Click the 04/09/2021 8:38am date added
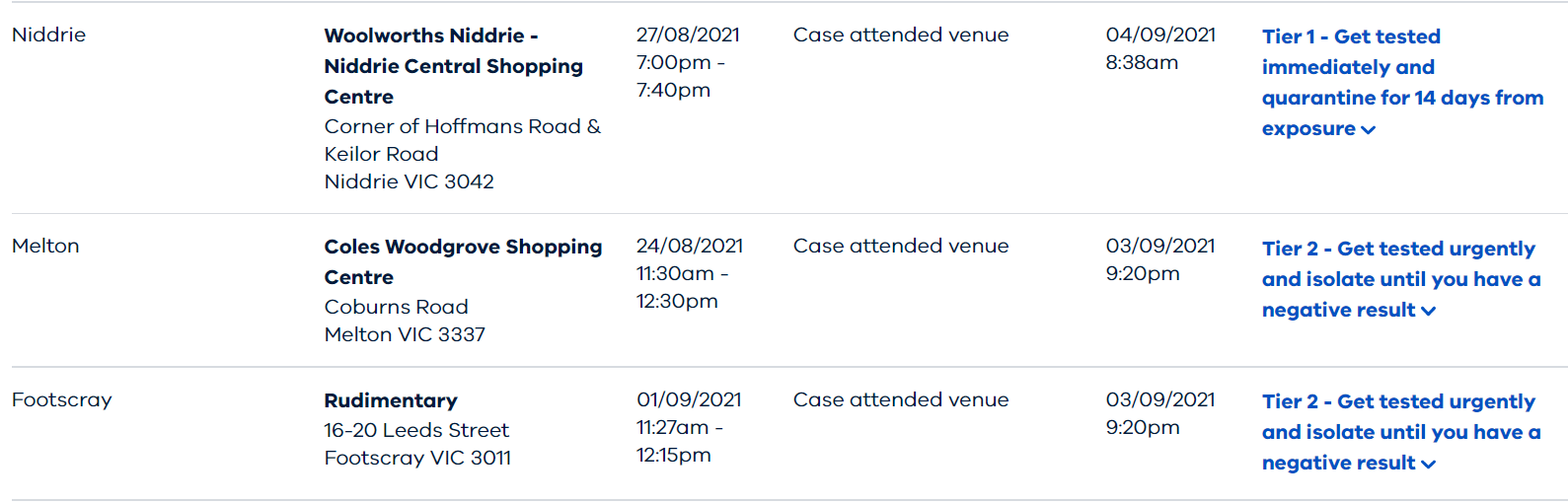 click(x=1160, y=48)
